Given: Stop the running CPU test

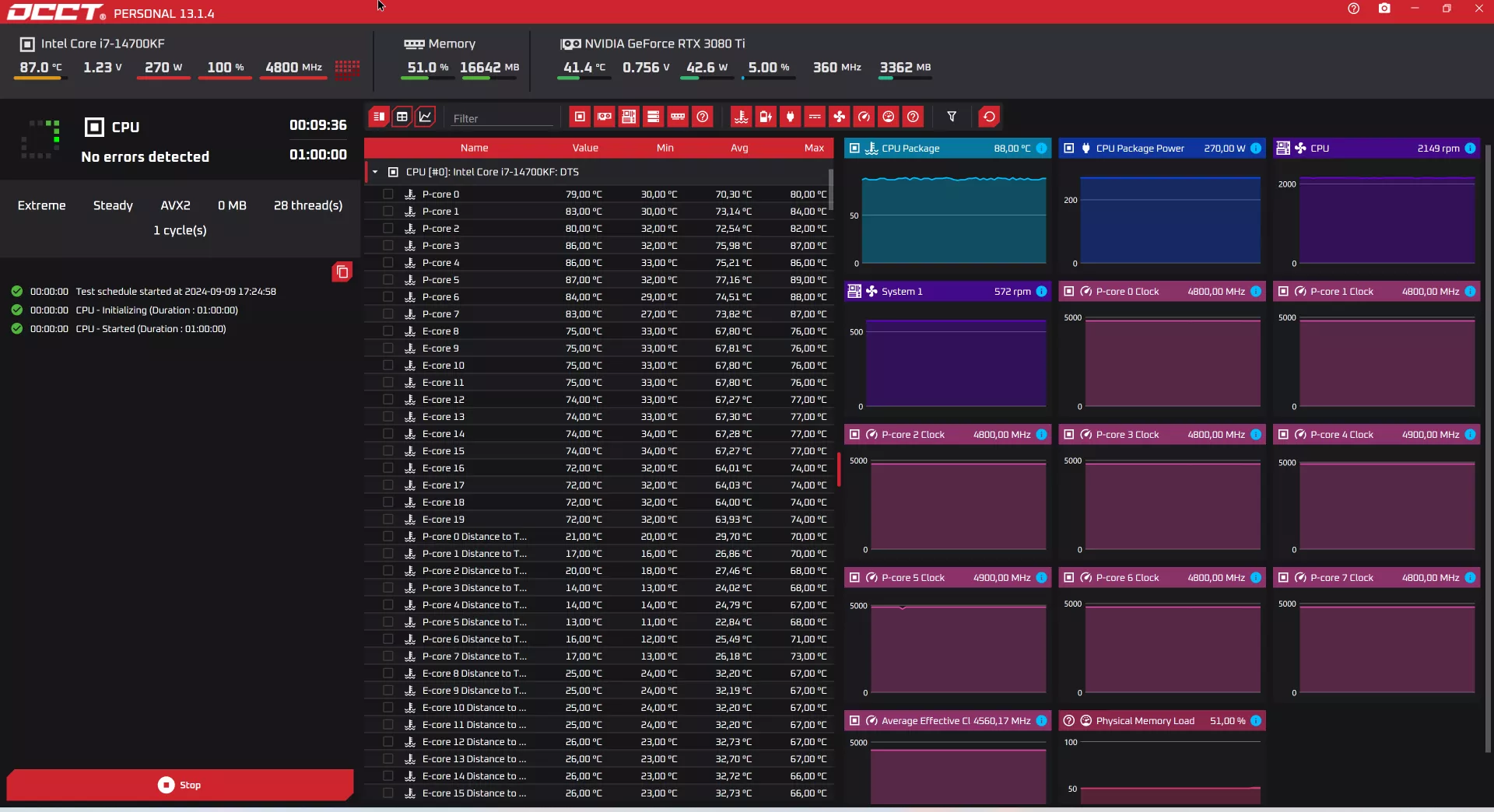Looking at the screenshot, I should pos(180,785).
